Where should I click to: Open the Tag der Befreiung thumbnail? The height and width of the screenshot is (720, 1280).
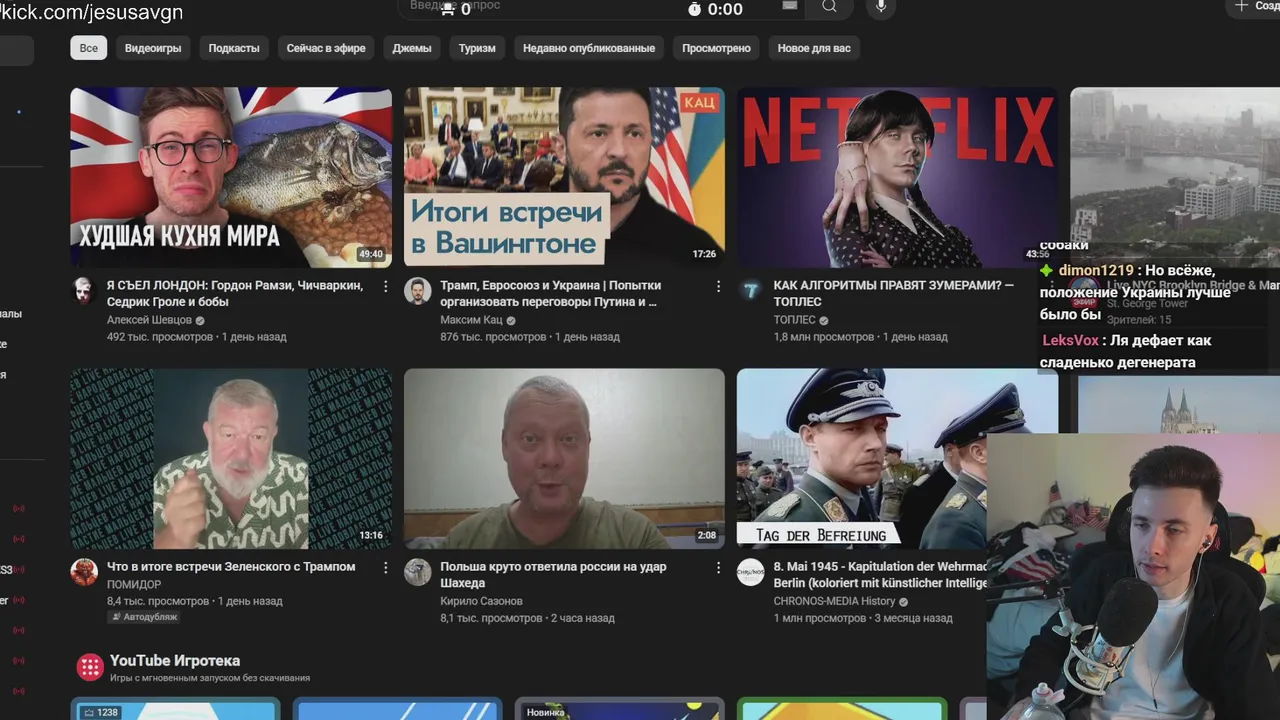862,458
